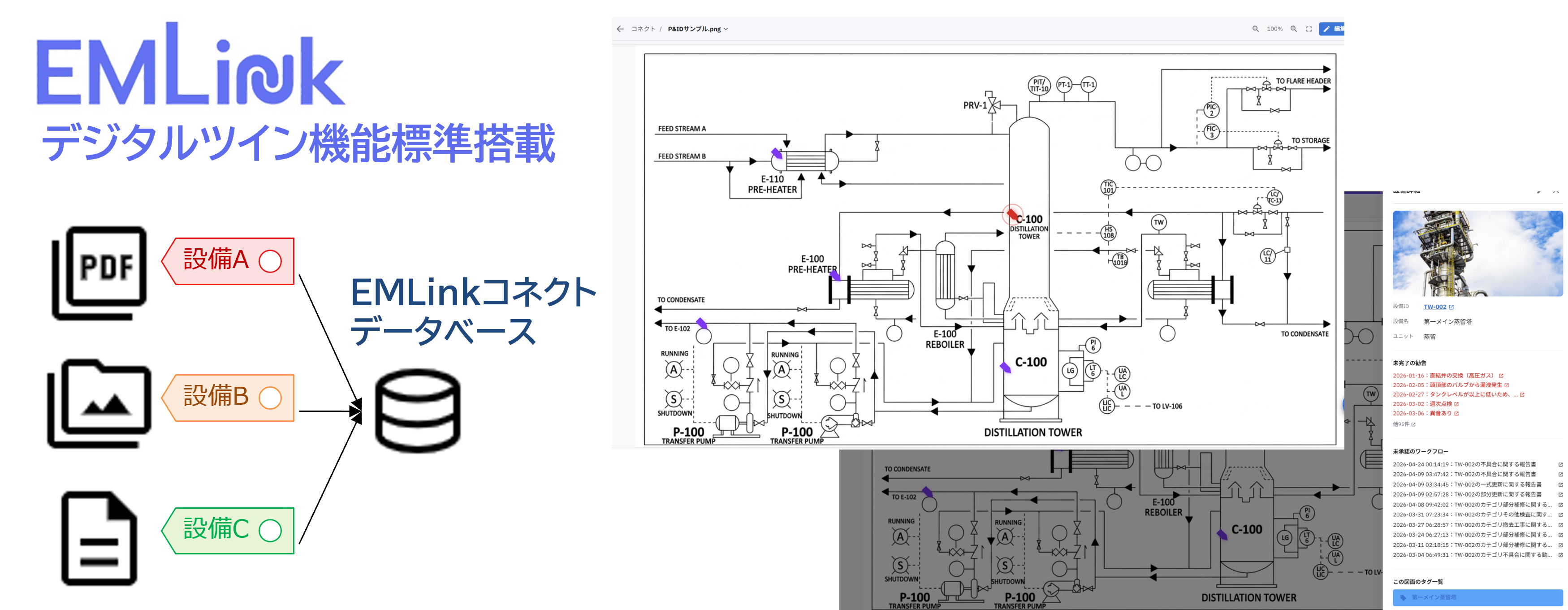Select the 設備B radio circle

(x=270, y=398)
